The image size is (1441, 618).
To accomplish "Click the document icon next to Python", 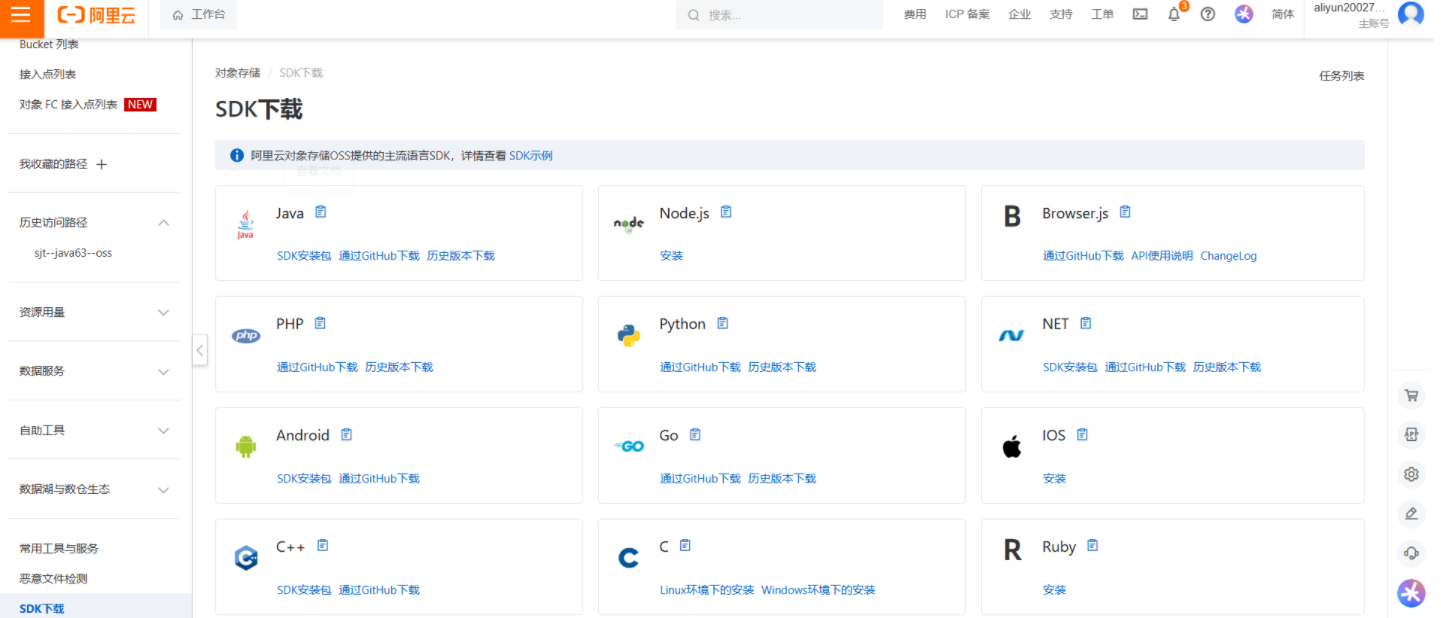I will (723, 323).
